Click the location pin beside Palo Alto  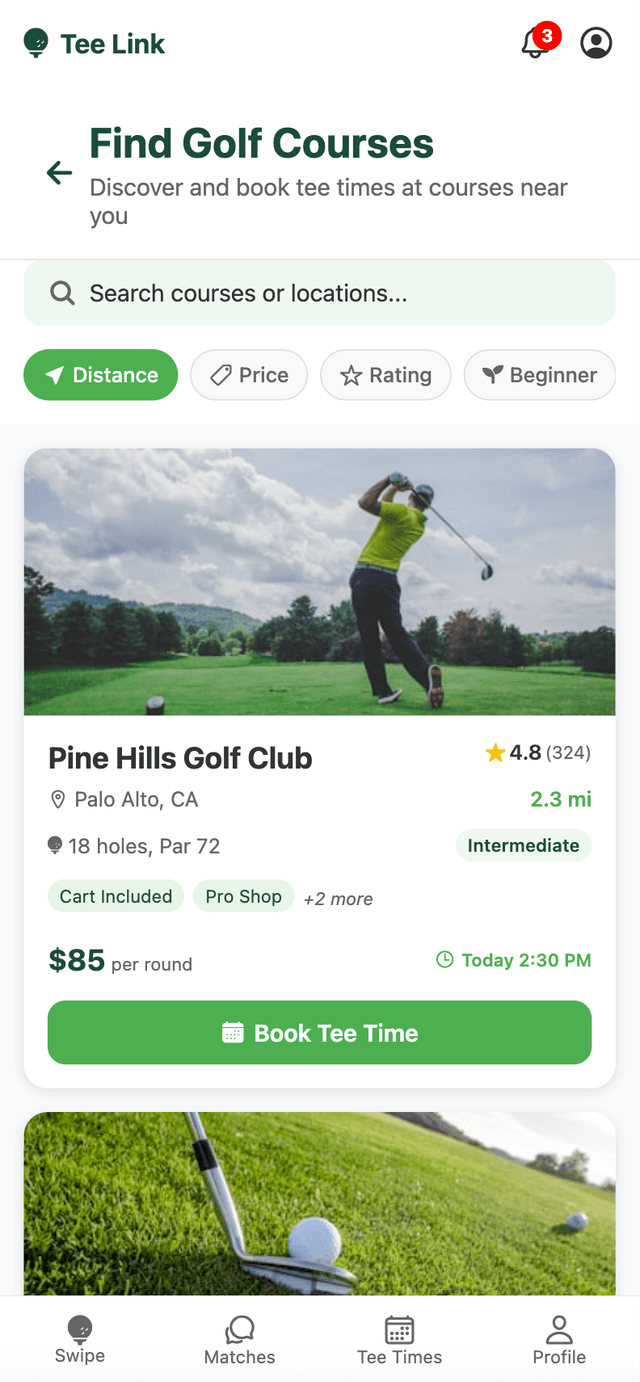coord(57,799)
